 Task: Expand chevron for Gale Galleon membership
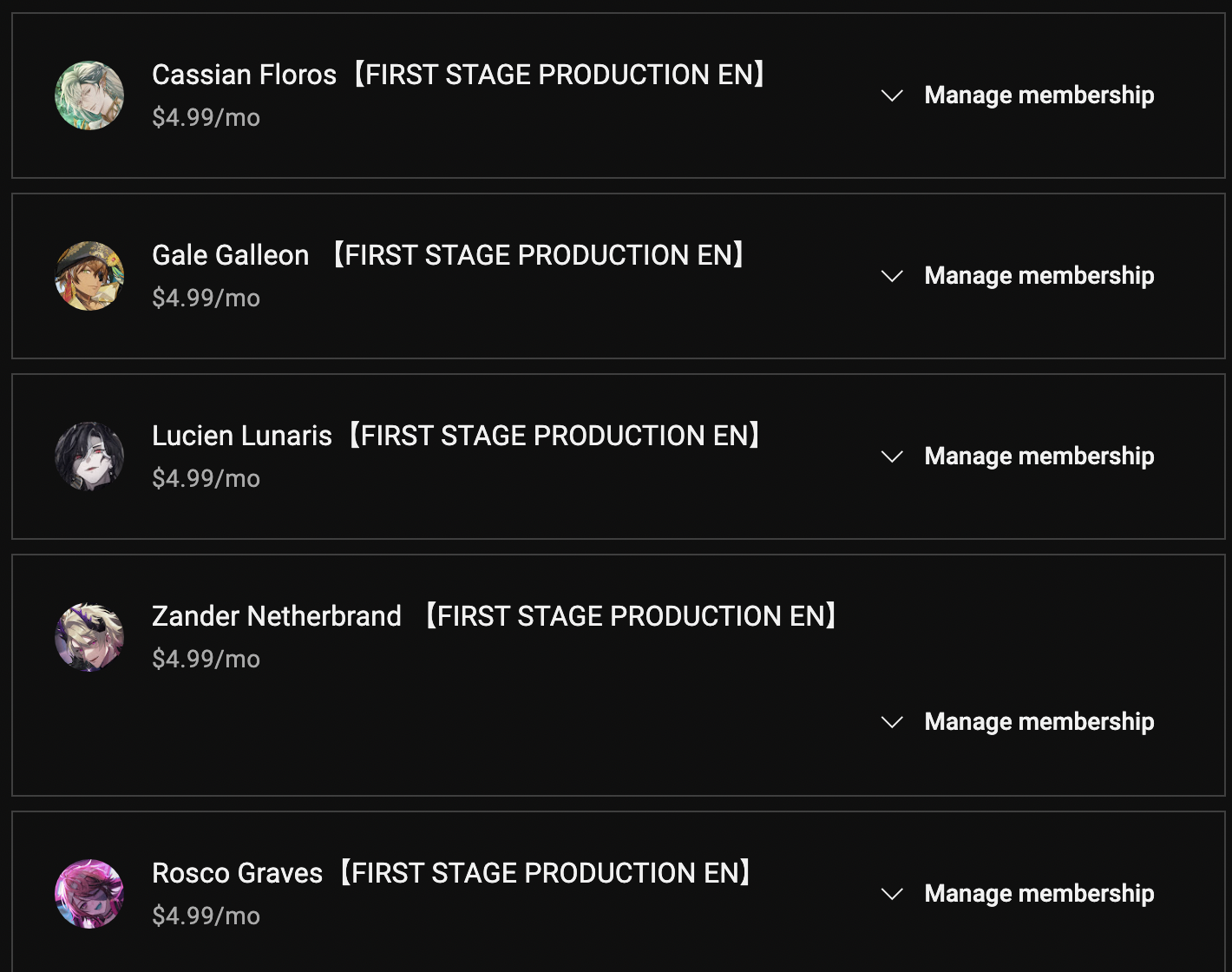coord(892,276)
